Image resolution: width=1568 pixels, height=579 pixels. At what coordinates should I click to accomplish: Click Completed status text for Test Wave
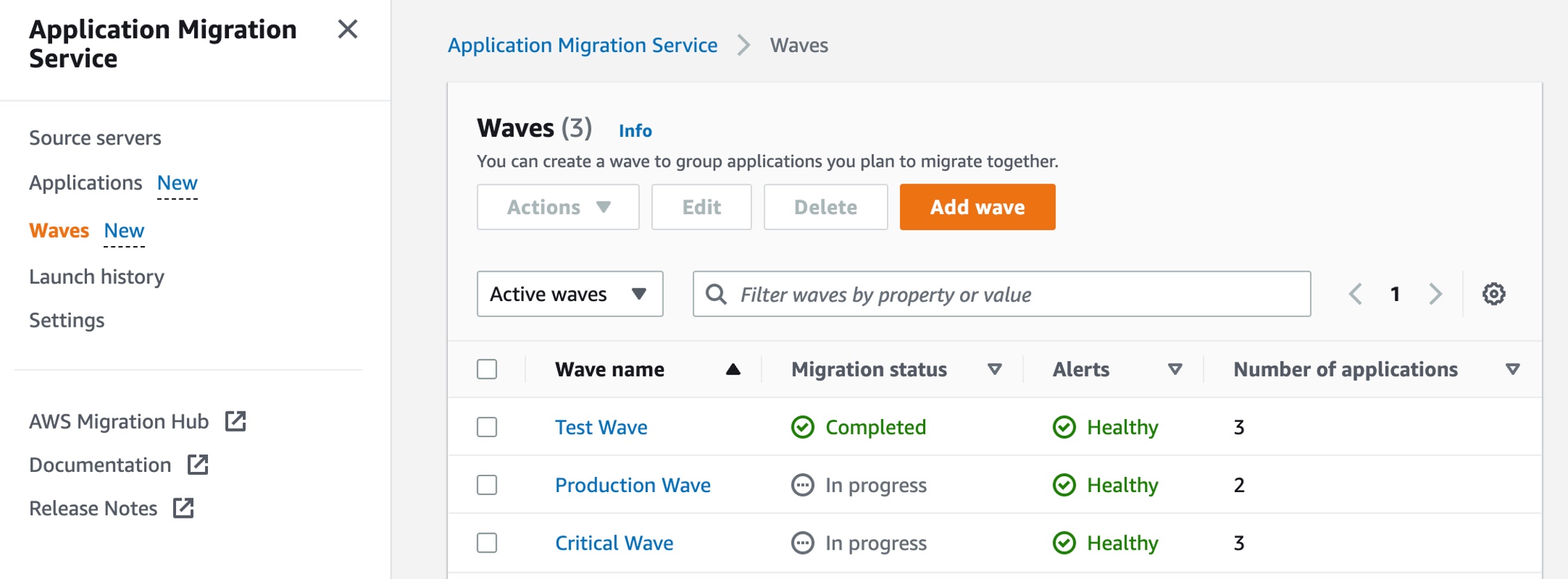(876, 427)
